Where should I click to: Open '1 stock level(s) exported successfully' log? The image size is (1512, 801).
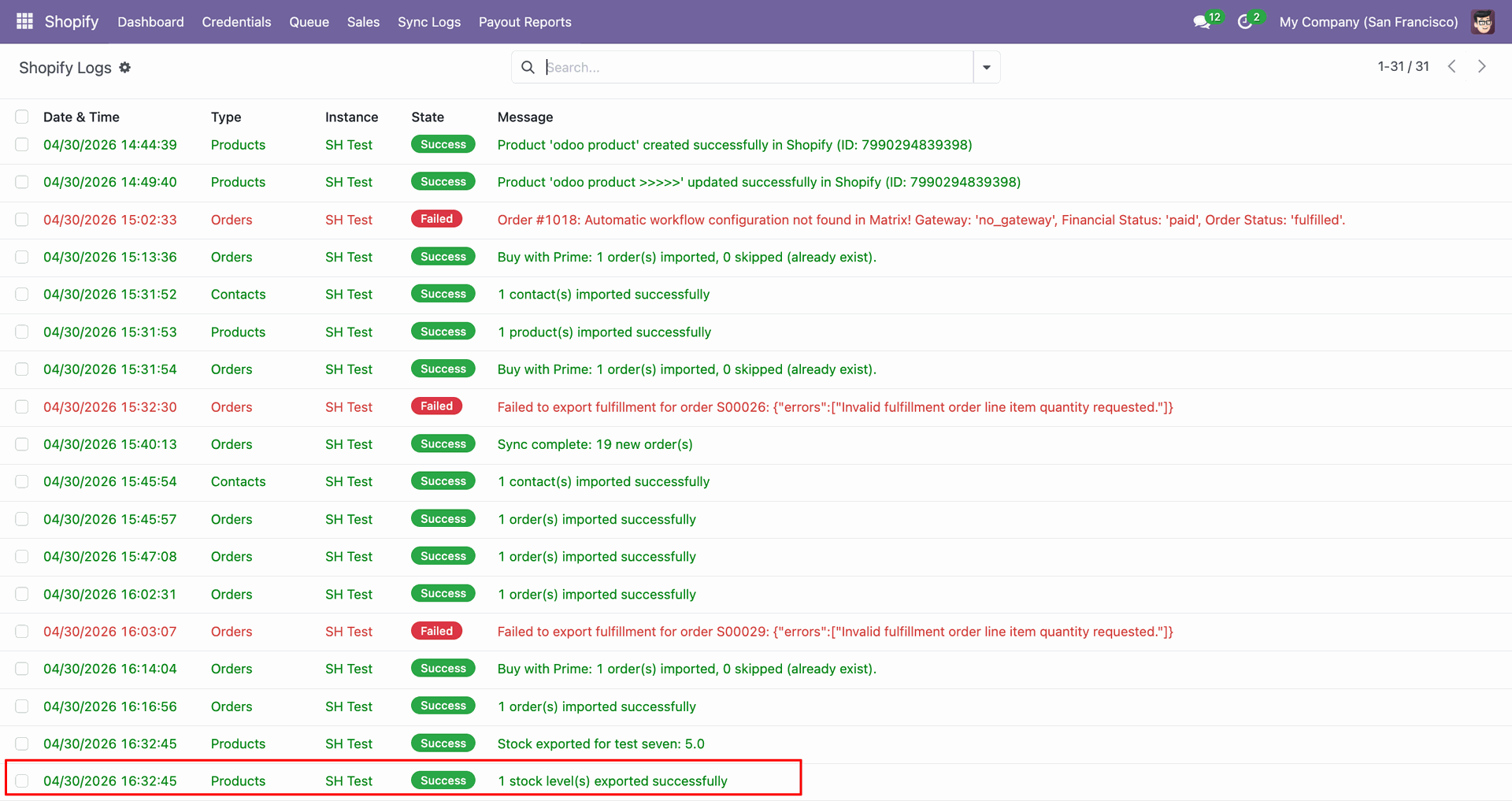[x=613, y=781]
